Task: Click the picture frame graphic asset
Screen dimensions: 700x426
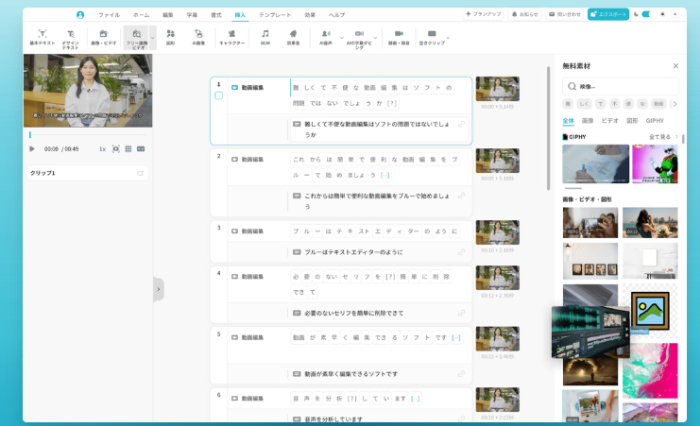Action: [x=650, y=311]
